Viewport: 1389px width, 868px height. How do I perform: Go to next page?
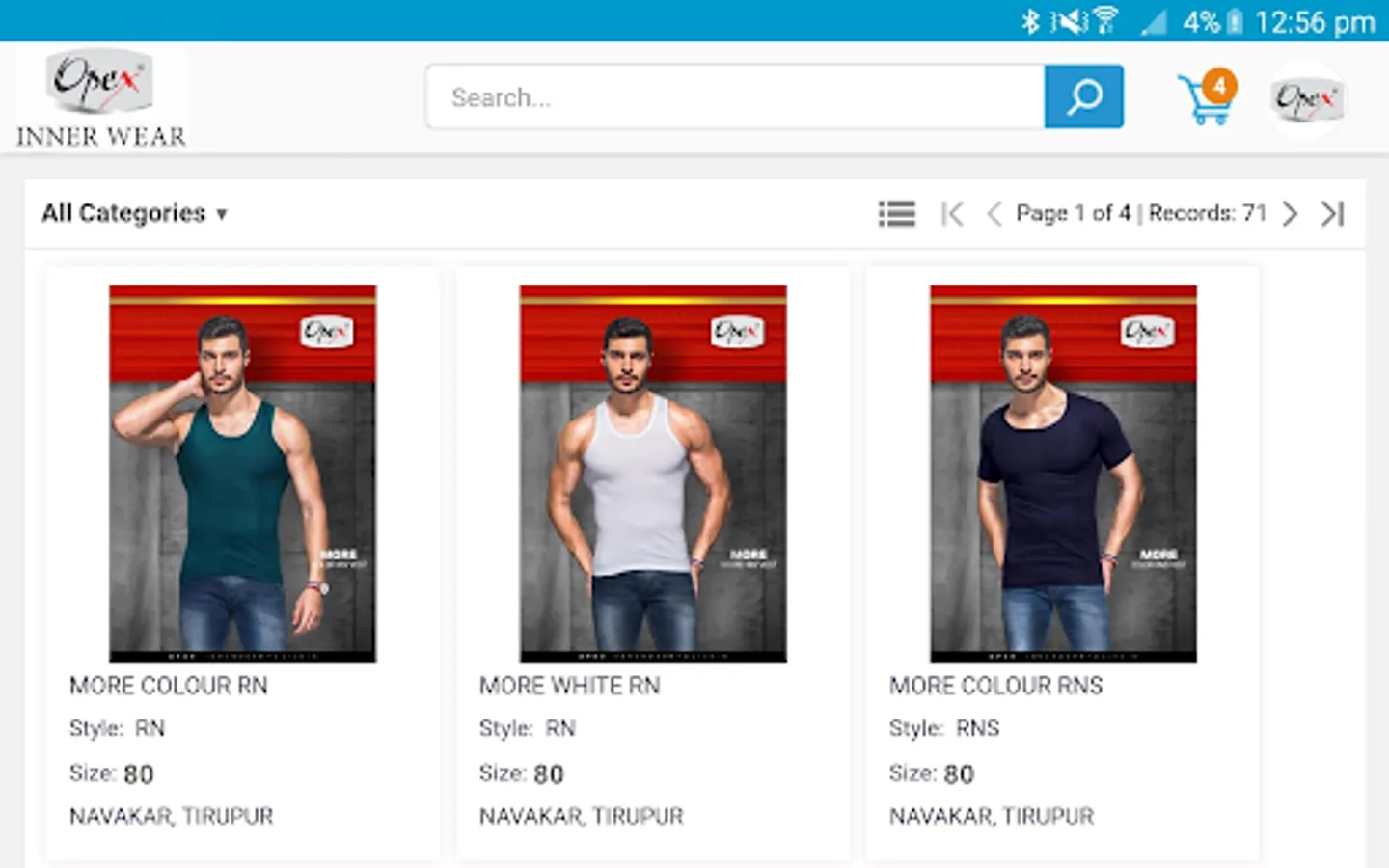click(1291, 213)
